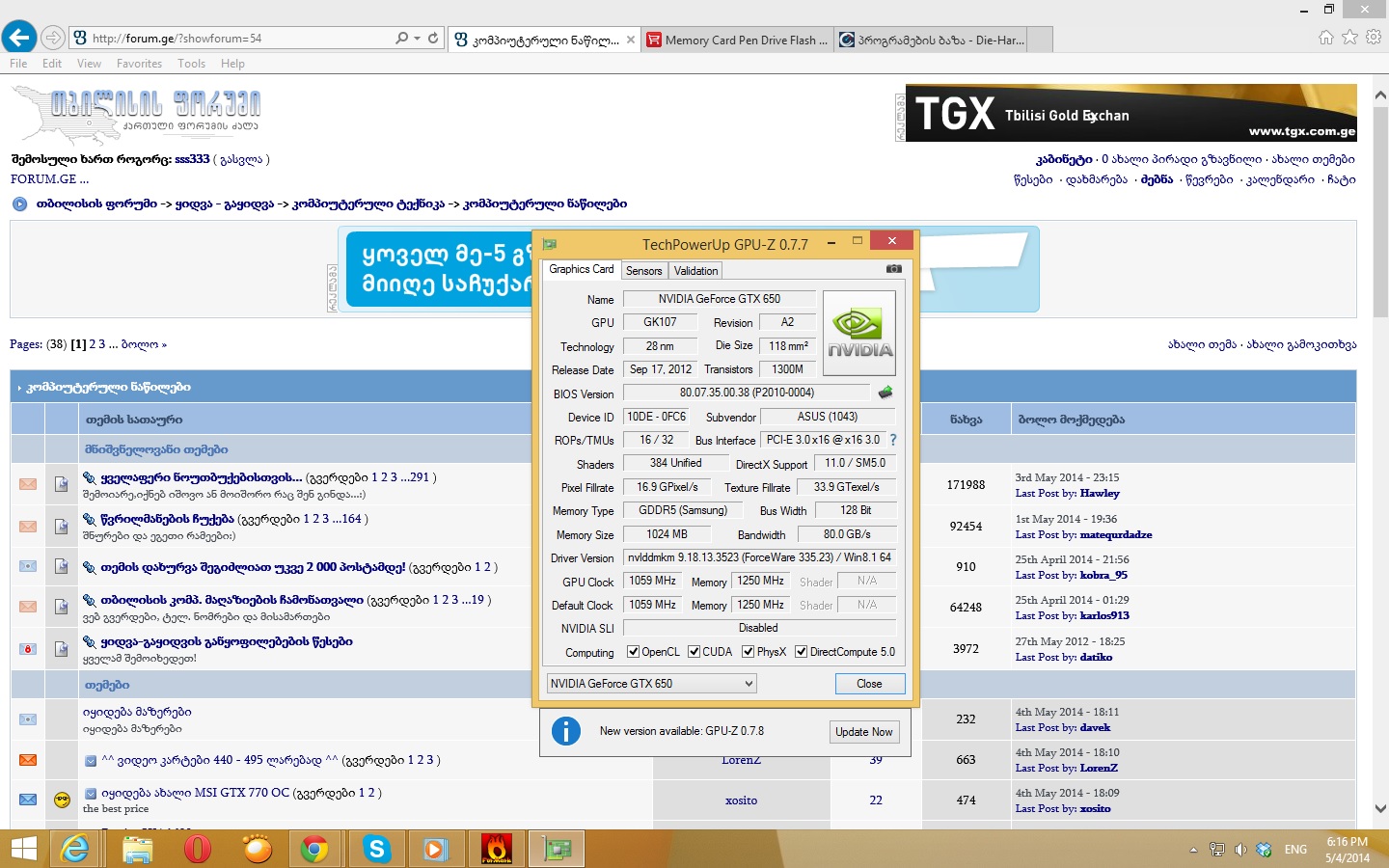
Task: Toggle the PhysX checkbox
Action: click(x=748, y=652)
